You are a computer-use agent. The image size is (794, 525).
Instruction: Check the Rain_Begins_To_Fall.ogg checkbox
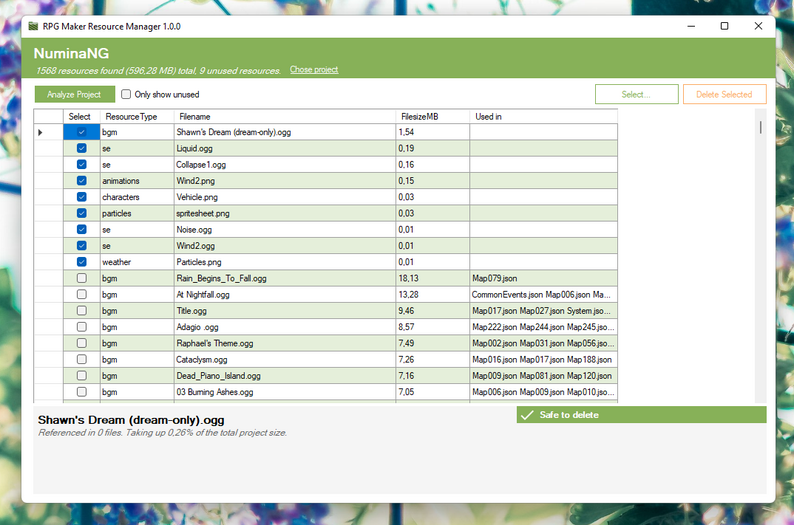point(82,278)
